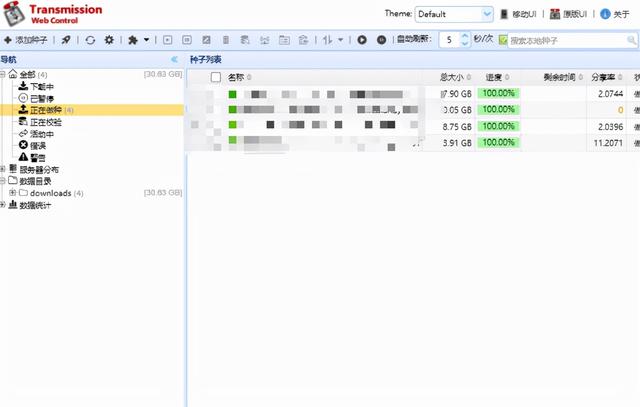Click the share ratio value 11.2071

608,143
